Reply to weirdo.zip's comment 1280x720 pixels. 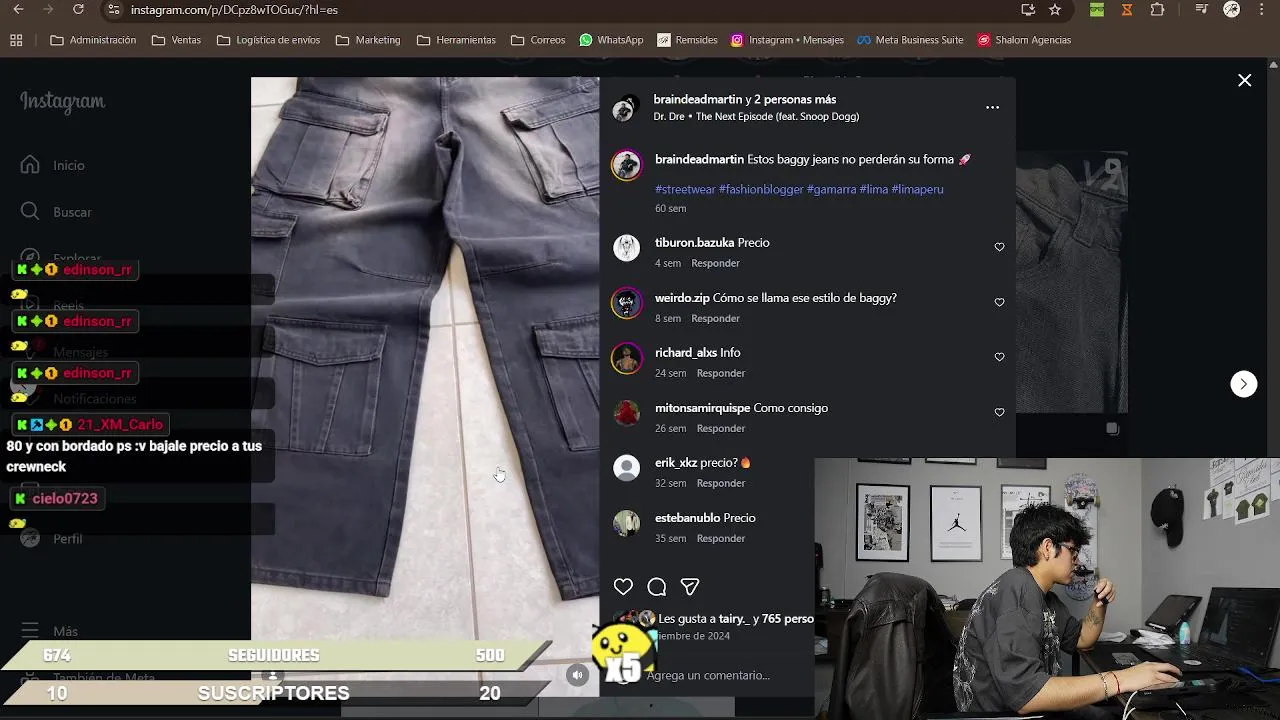(x=715, y=318)
